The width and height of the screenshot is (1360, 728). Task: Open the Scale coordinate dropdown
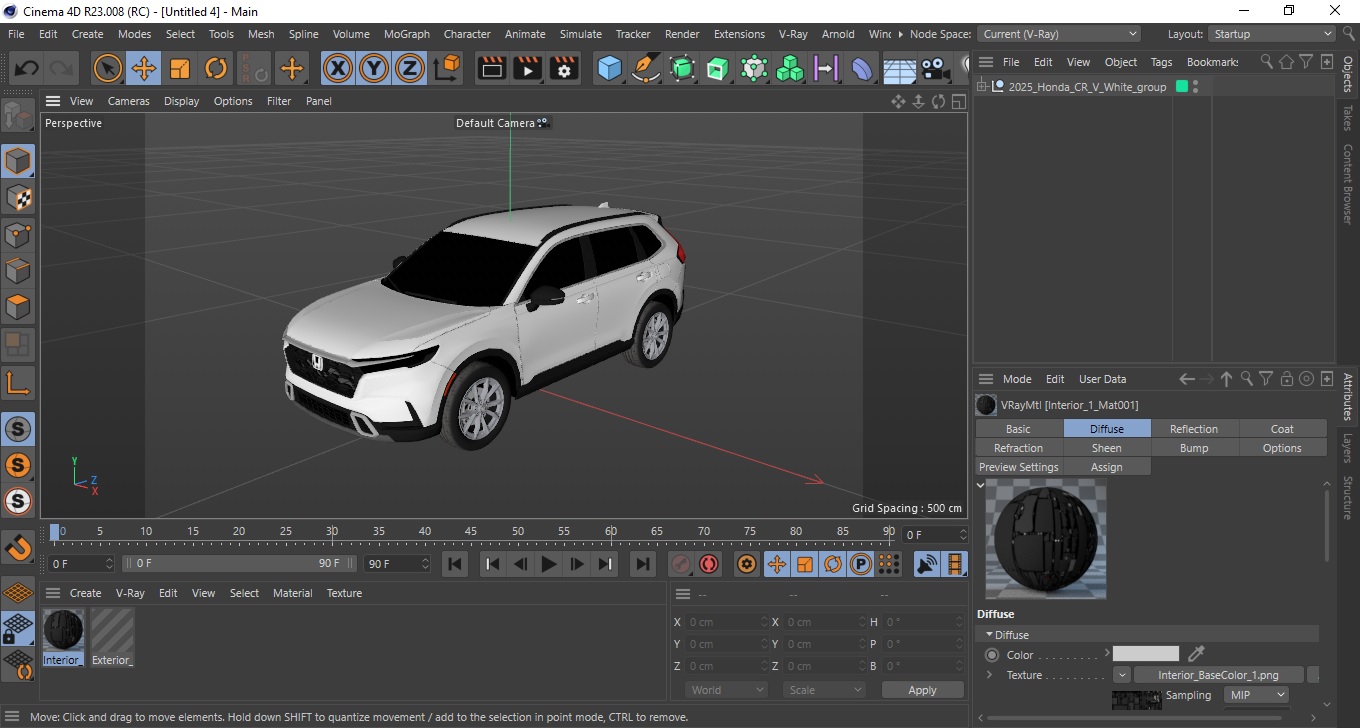click(825, 690)
